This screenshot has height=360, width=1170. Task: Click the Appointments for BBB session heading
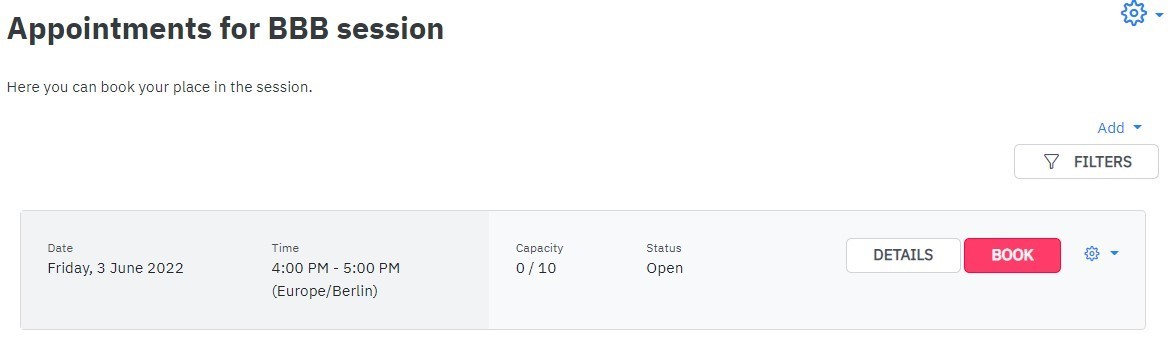click(225, 29)
